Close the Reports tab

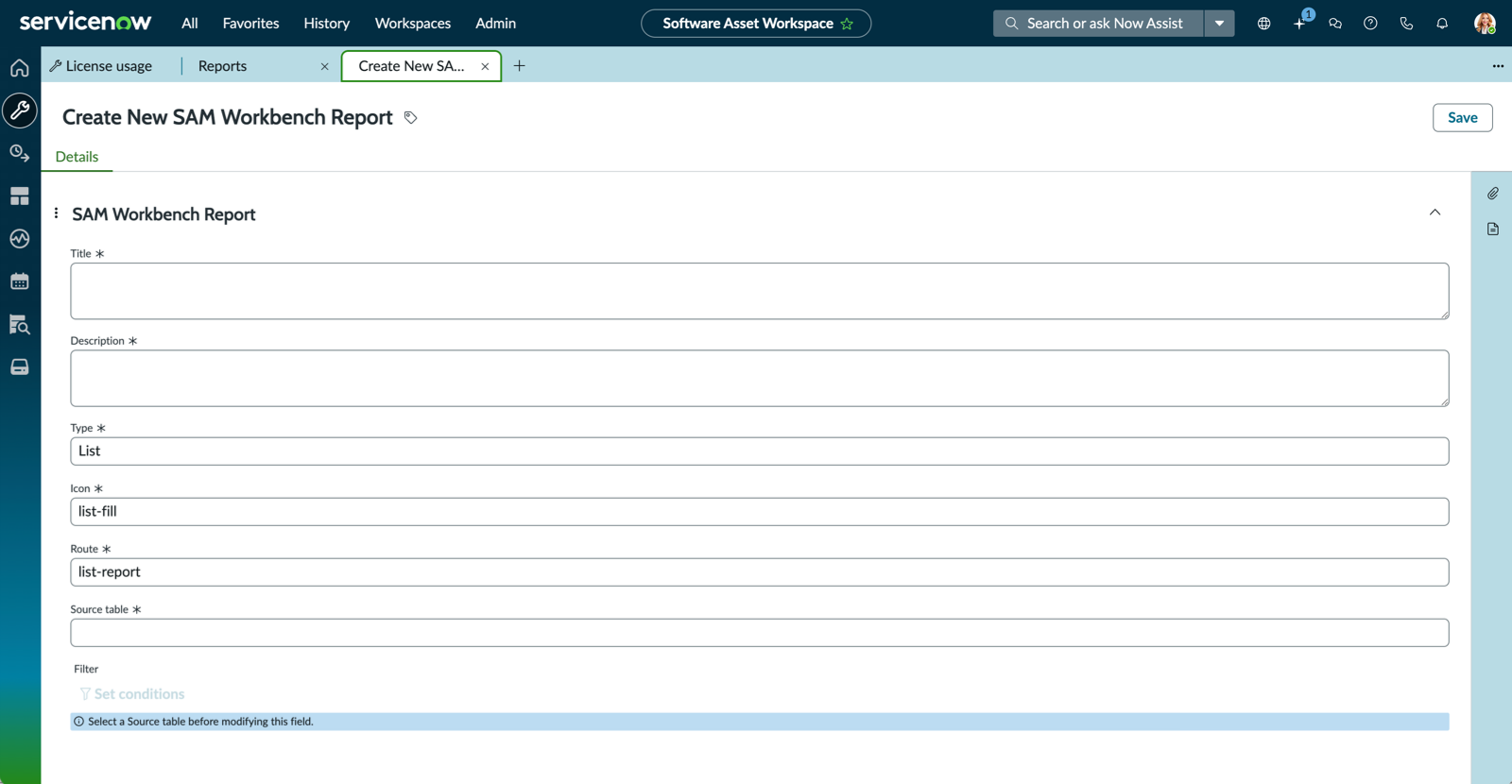[x=324, y=67]
